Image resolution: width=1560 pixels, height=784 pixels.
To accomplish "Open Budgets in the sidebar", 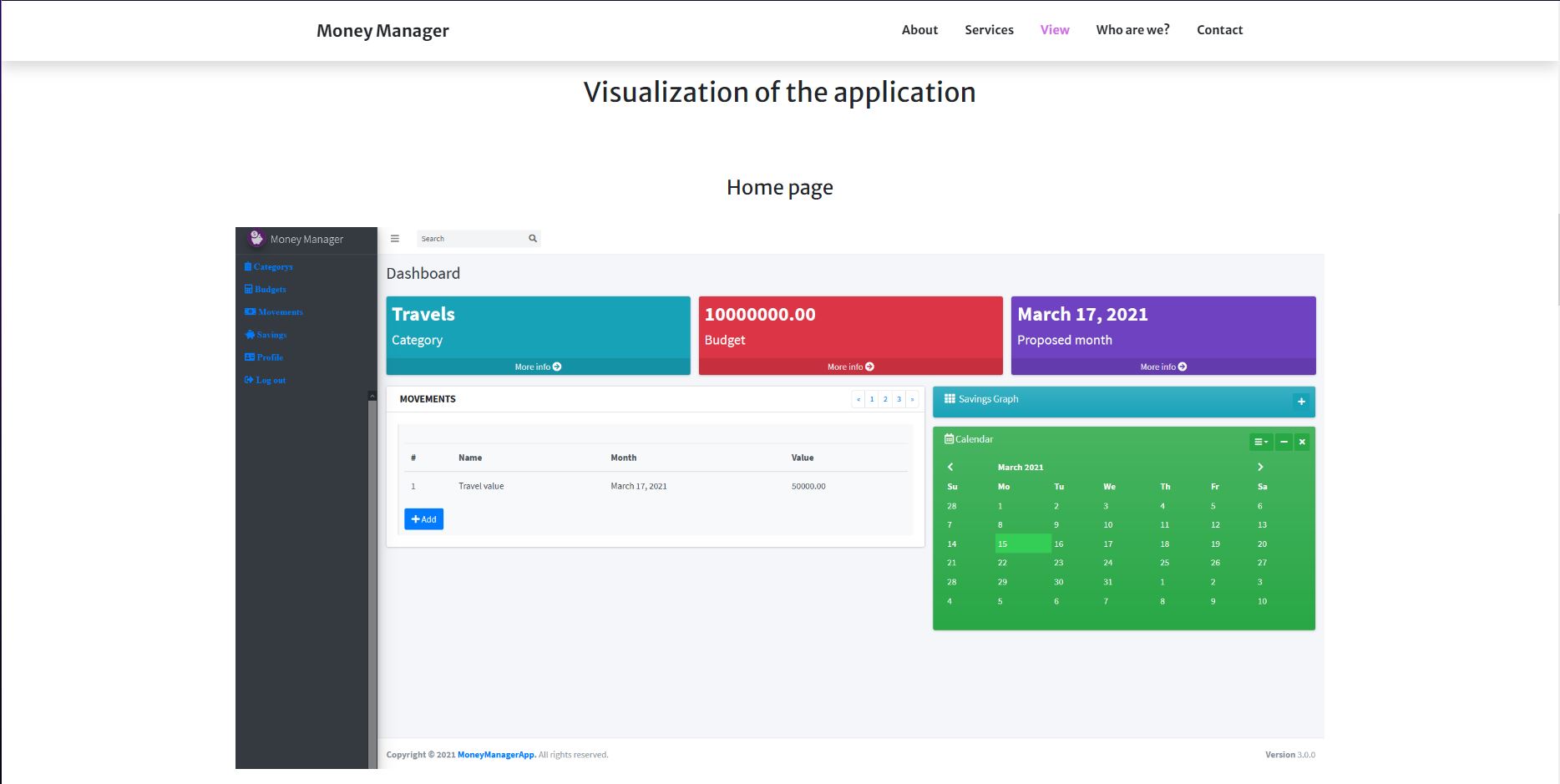I will (x=266, y=289).
